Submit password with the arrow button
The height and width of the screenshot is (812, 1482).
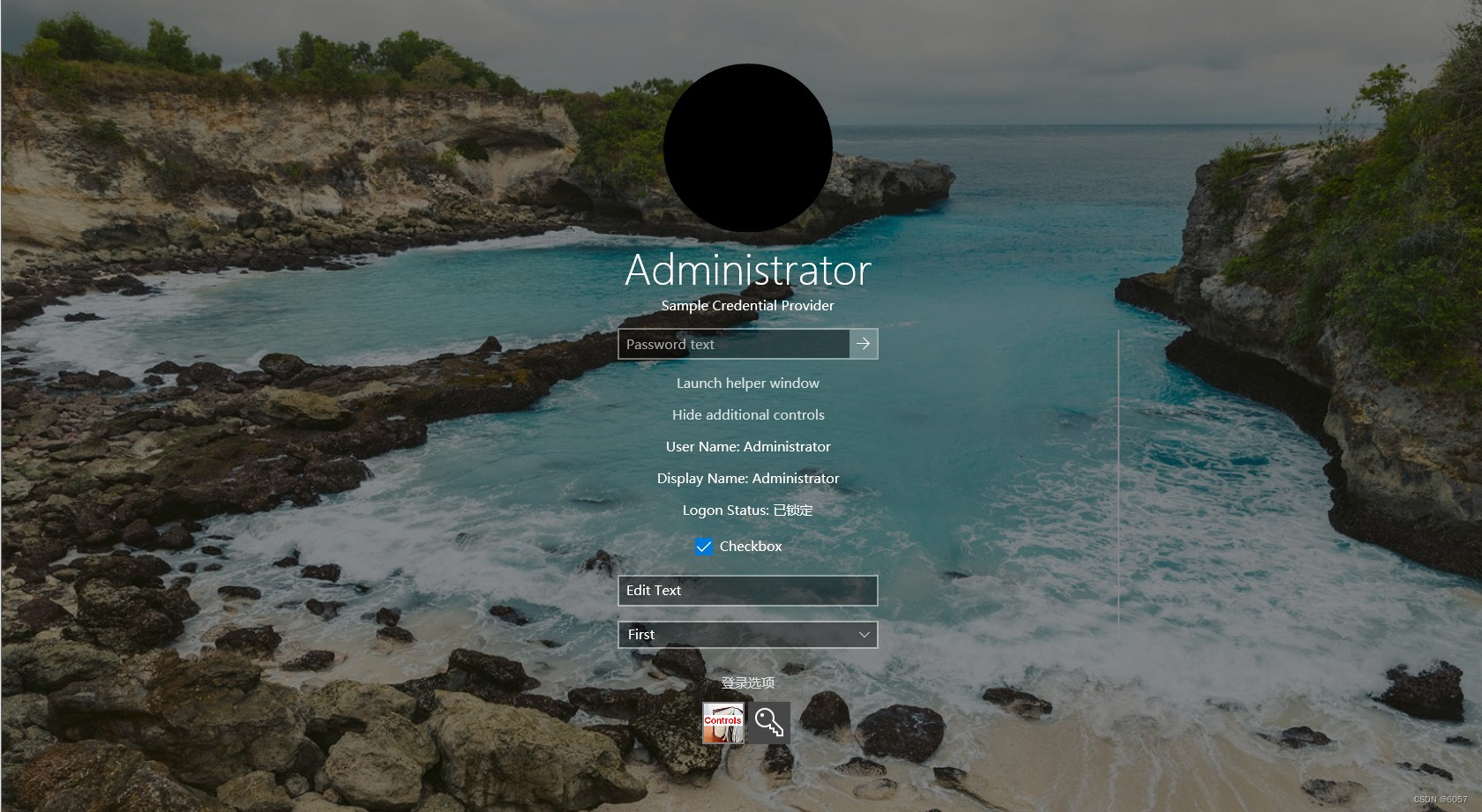point(864,344)
